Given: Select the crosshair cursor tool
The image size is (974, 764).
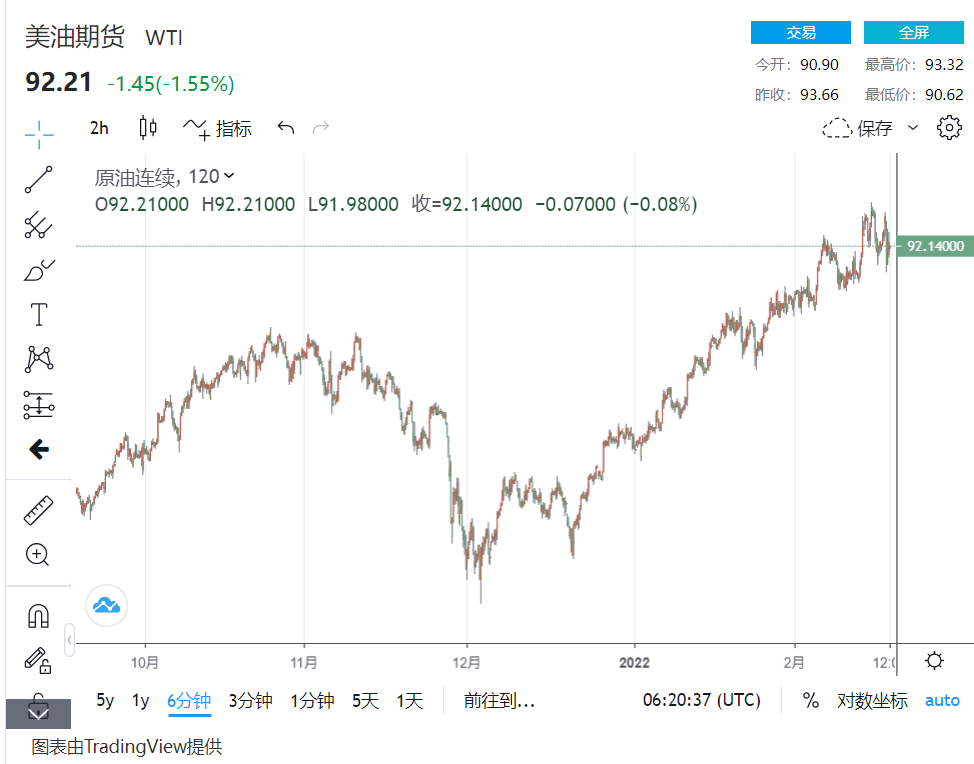Looking at the screenshot, I should click(x=39, y=133).
